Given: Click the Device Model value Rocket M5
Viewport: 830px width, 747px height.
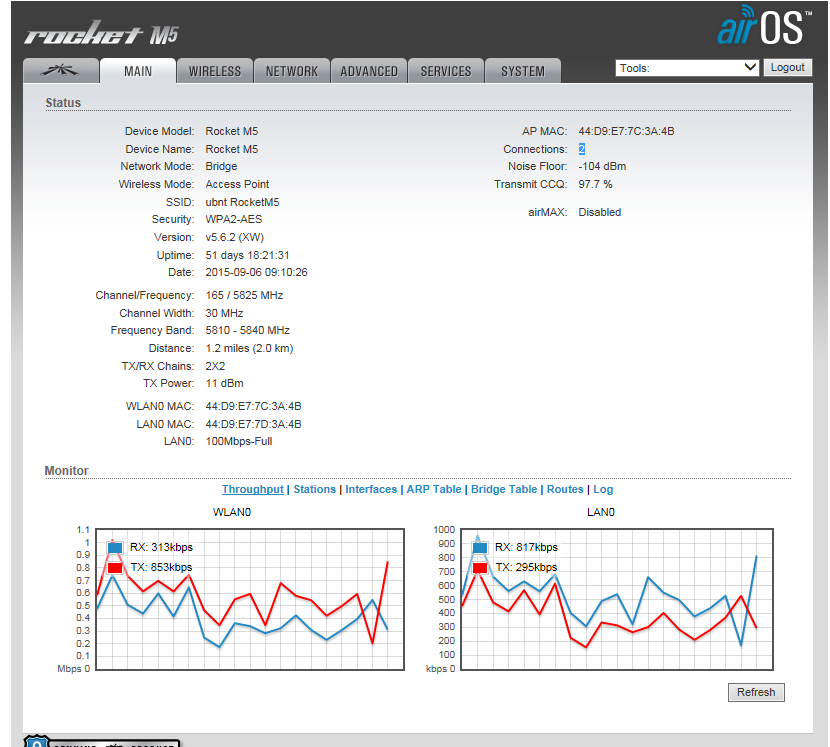Looking at the screenshot, I should pyautogui.click(x=231, y=131).
